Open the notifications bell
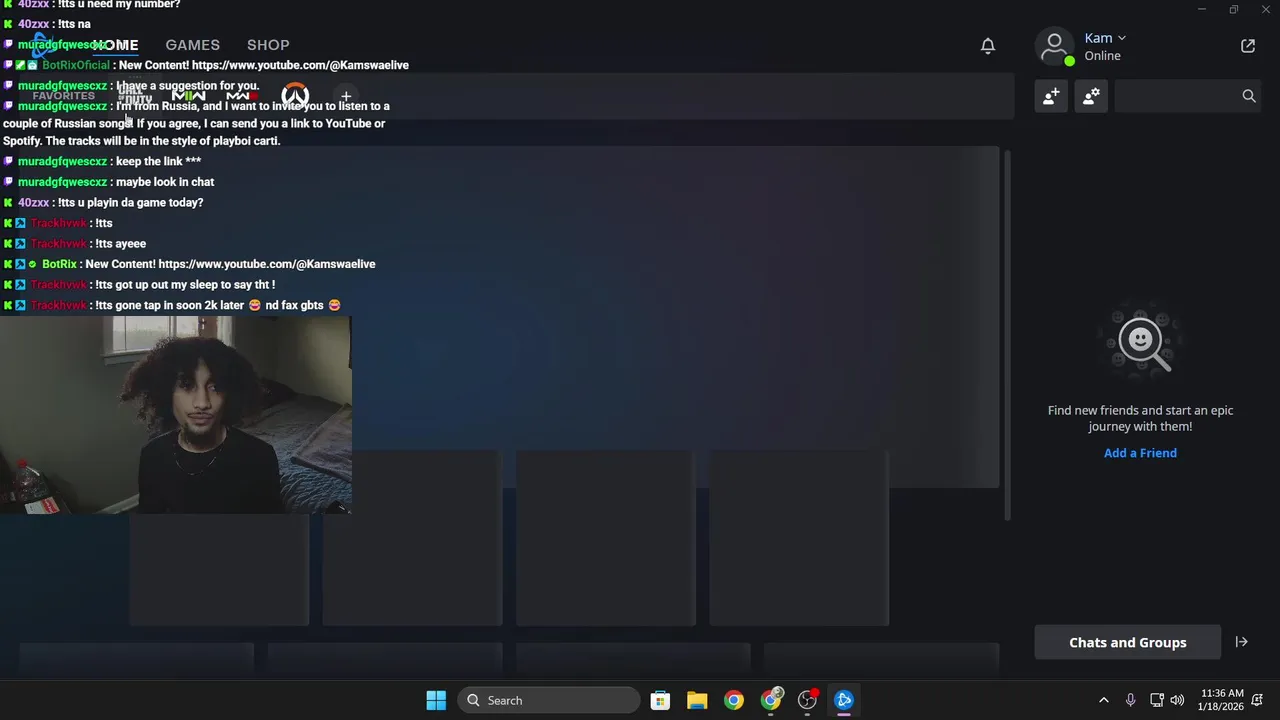 pyautogui.click(x=987, y=46)
